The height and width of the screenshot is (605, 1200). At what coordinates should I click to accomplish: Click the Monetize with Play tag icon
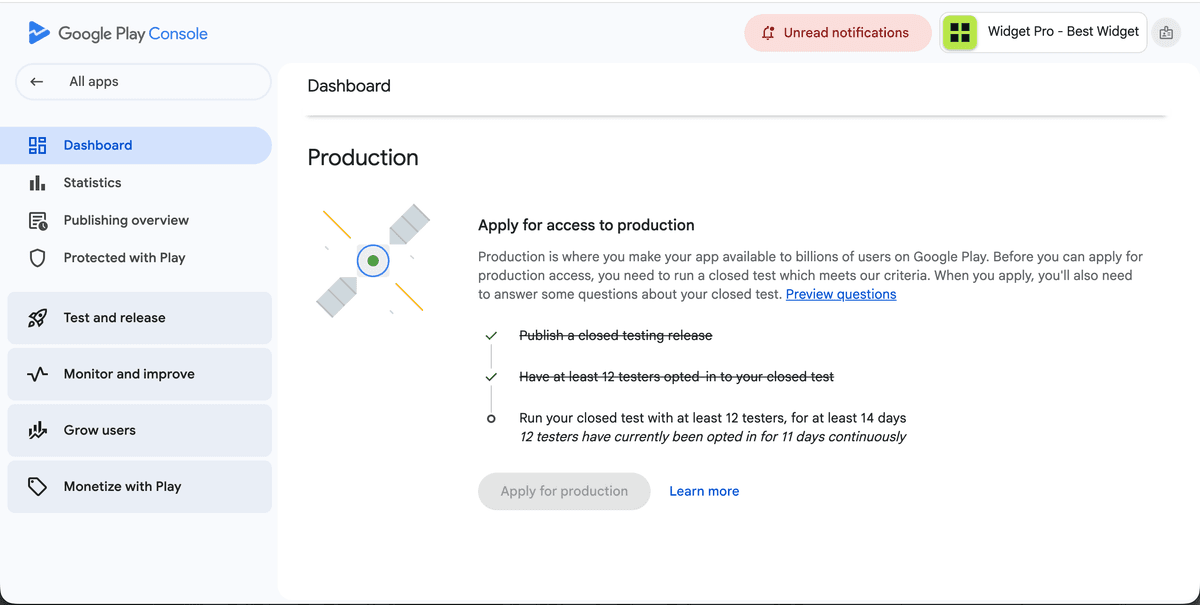click(x=38, y=487)
